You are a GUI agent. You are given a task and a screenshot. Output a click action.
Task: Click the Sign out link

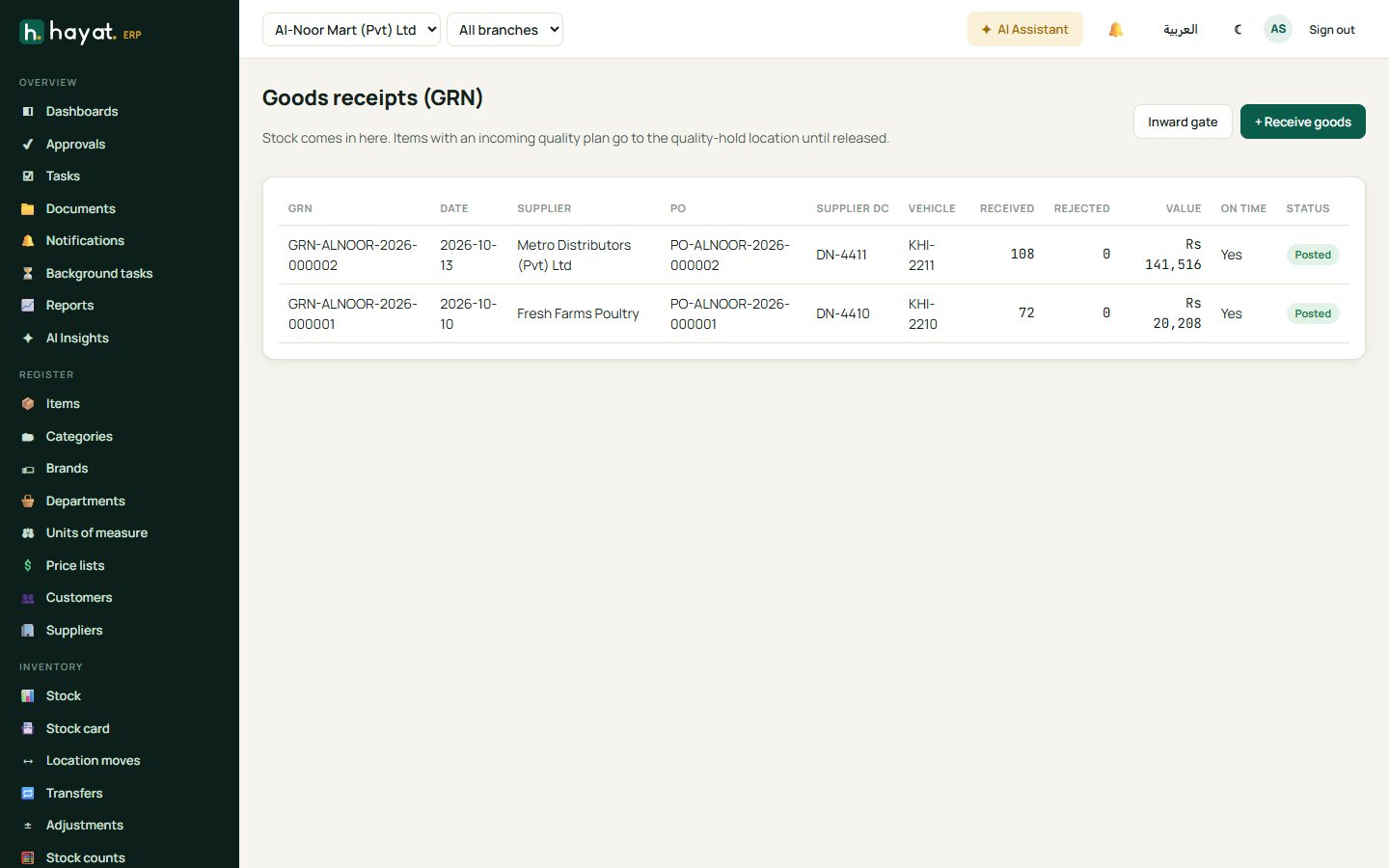(1331, 30)
